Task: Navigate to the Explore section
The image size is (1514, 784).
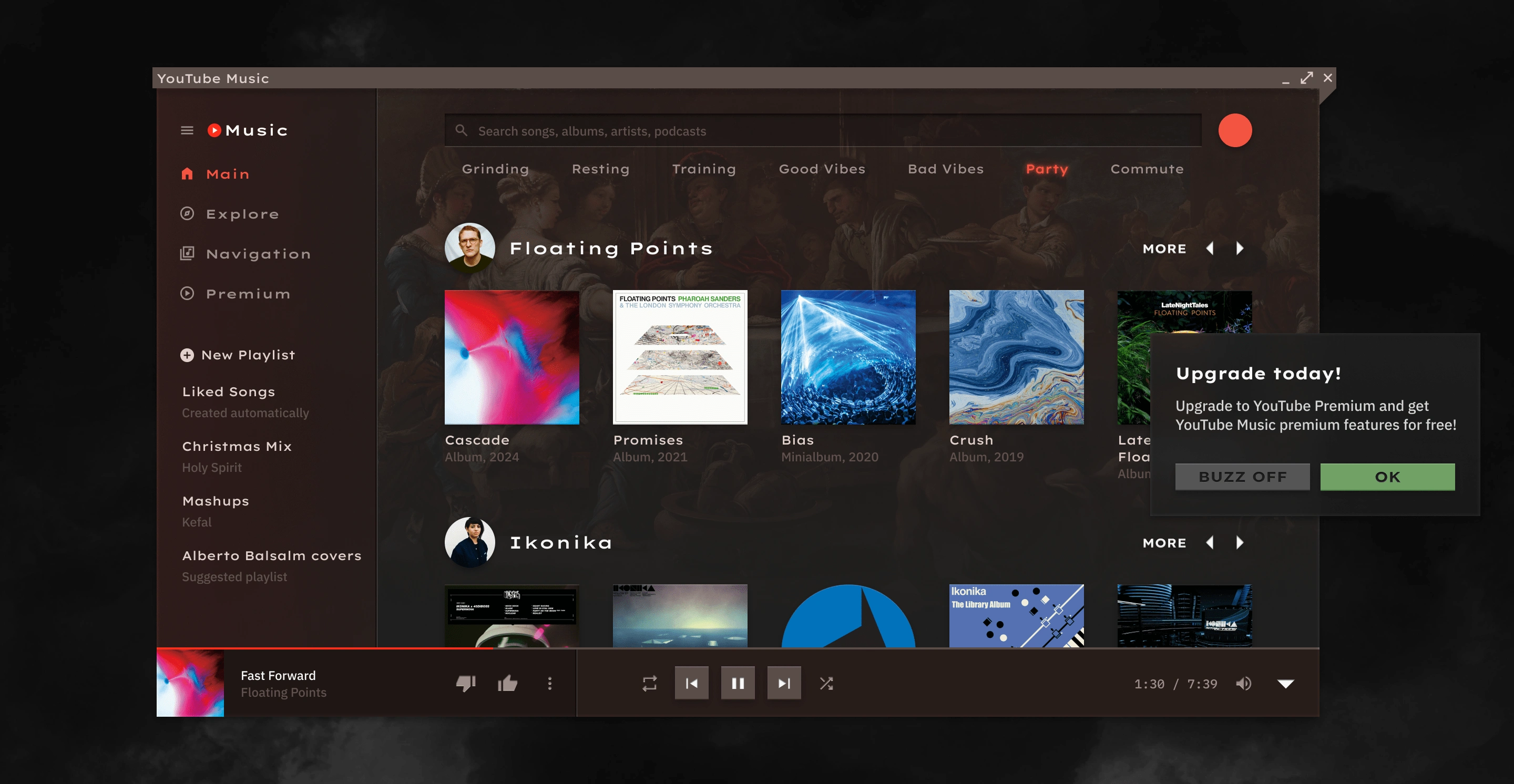Action: click(x=242, y=213)
